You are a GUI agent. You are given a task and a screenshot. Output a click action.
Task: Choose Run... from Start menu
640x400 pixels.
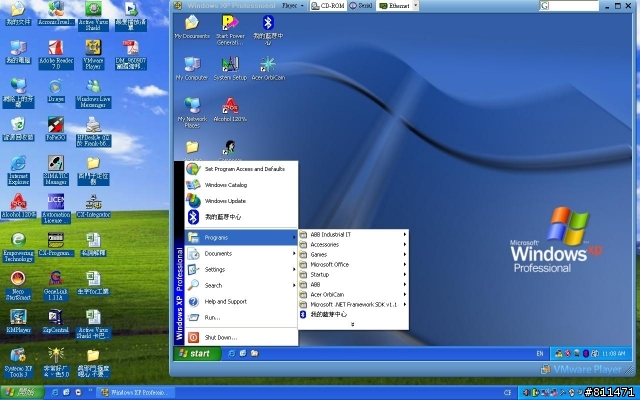click(242, 318)
